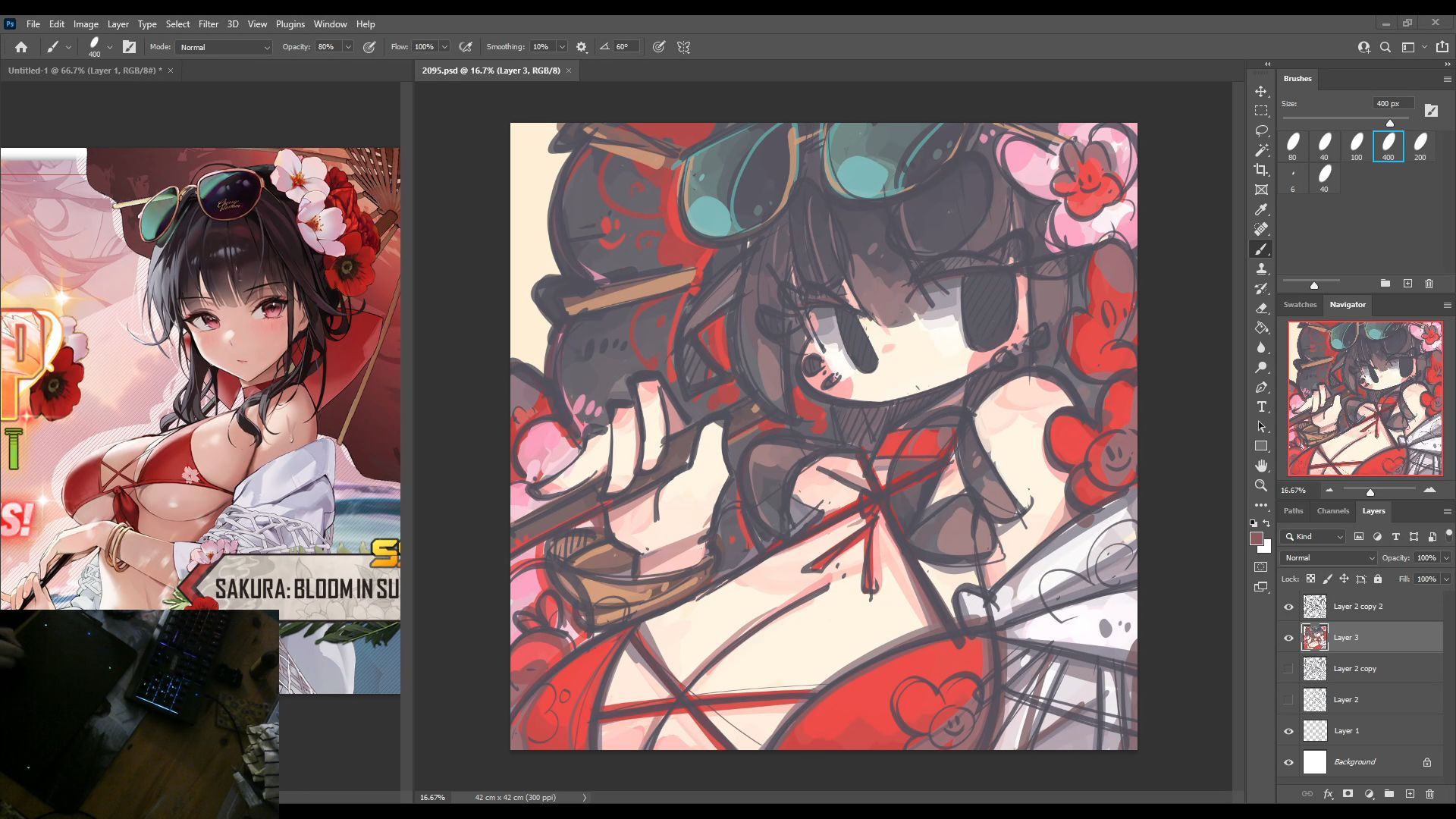Select the Frame tool
This screenshot has height=819, width=1456.
click(1261, 190)
